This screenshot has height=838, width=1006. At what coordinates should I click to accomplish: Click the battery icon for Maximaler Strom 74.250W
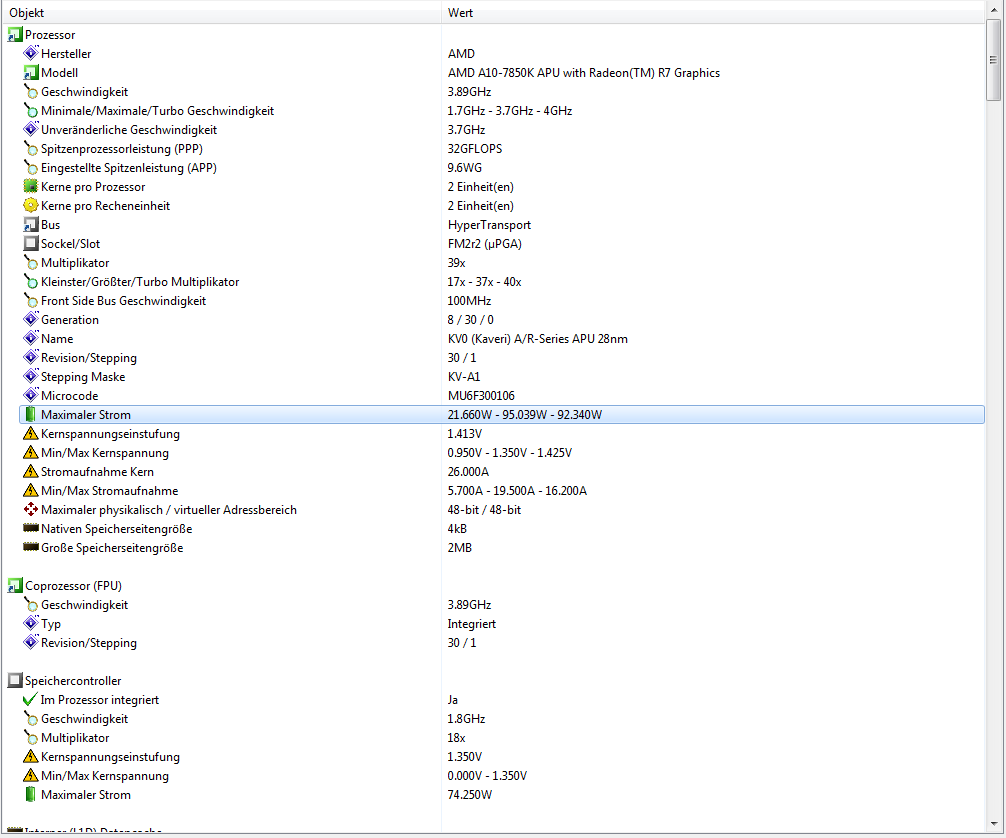pos(31,794)
